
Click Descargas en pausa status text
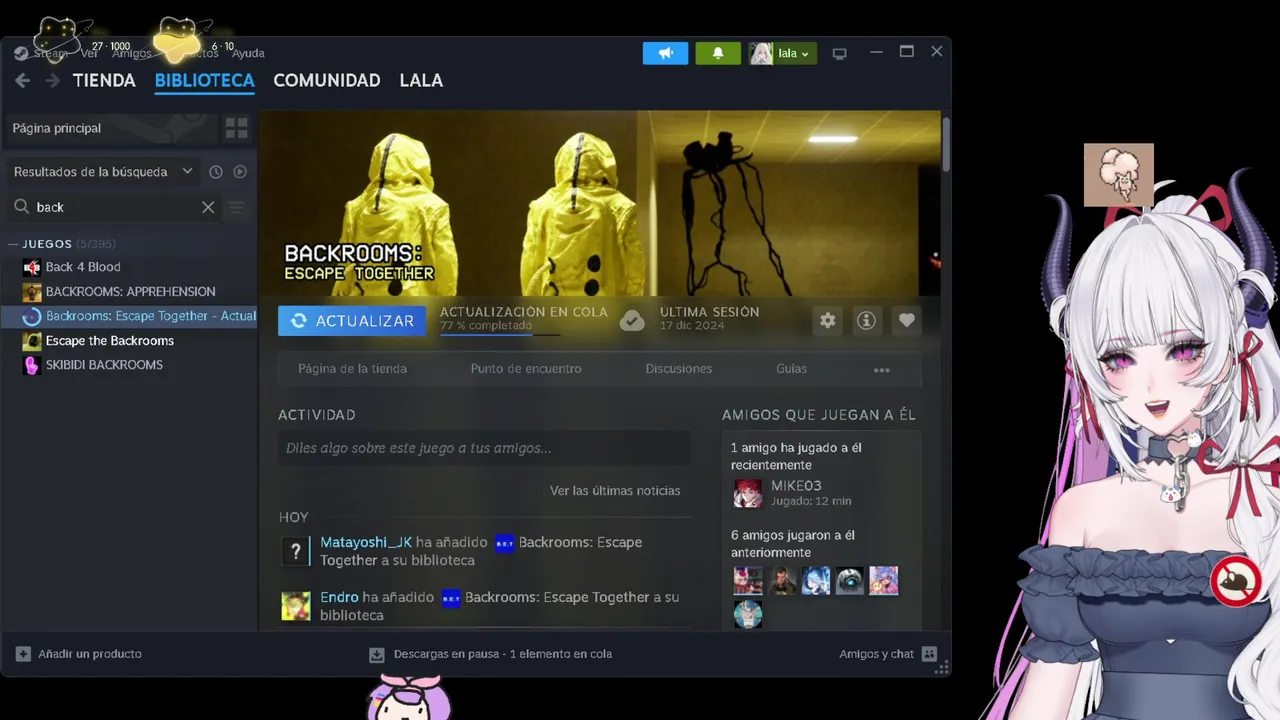pyautogui.click(x=503, y=654)
